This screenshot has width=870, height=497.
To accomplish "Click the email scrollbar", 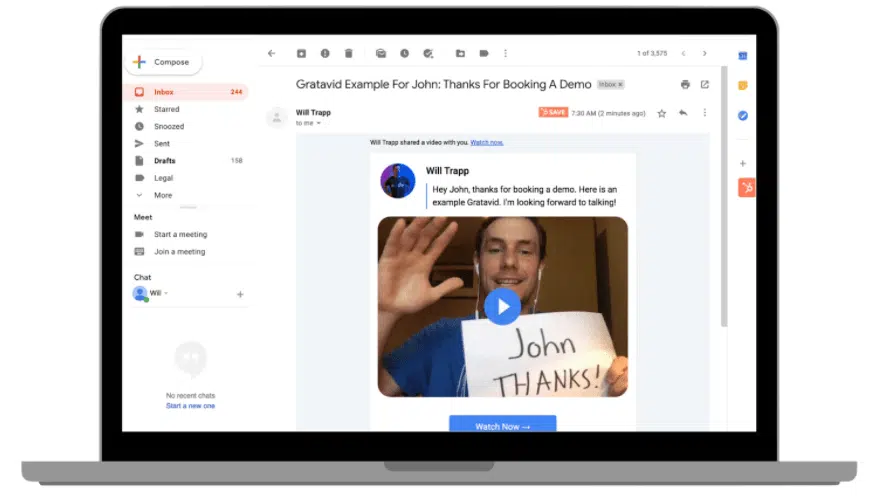I will [724, 197].
